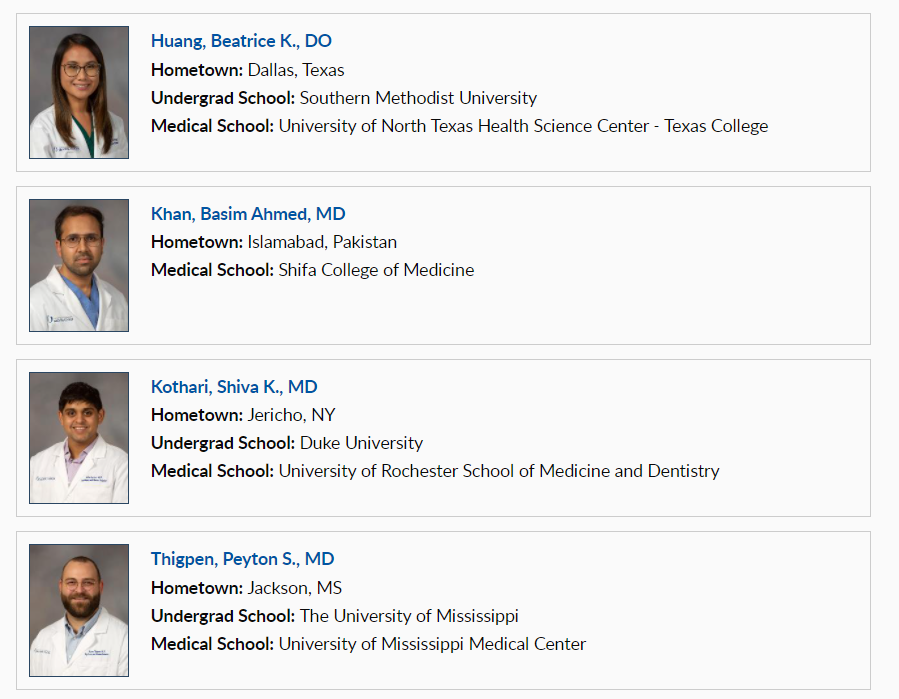Click the photo beside Thigpen, Peyton S.
Image resolution: width=899 pixels, height=699 pixels.
(79, 610)
